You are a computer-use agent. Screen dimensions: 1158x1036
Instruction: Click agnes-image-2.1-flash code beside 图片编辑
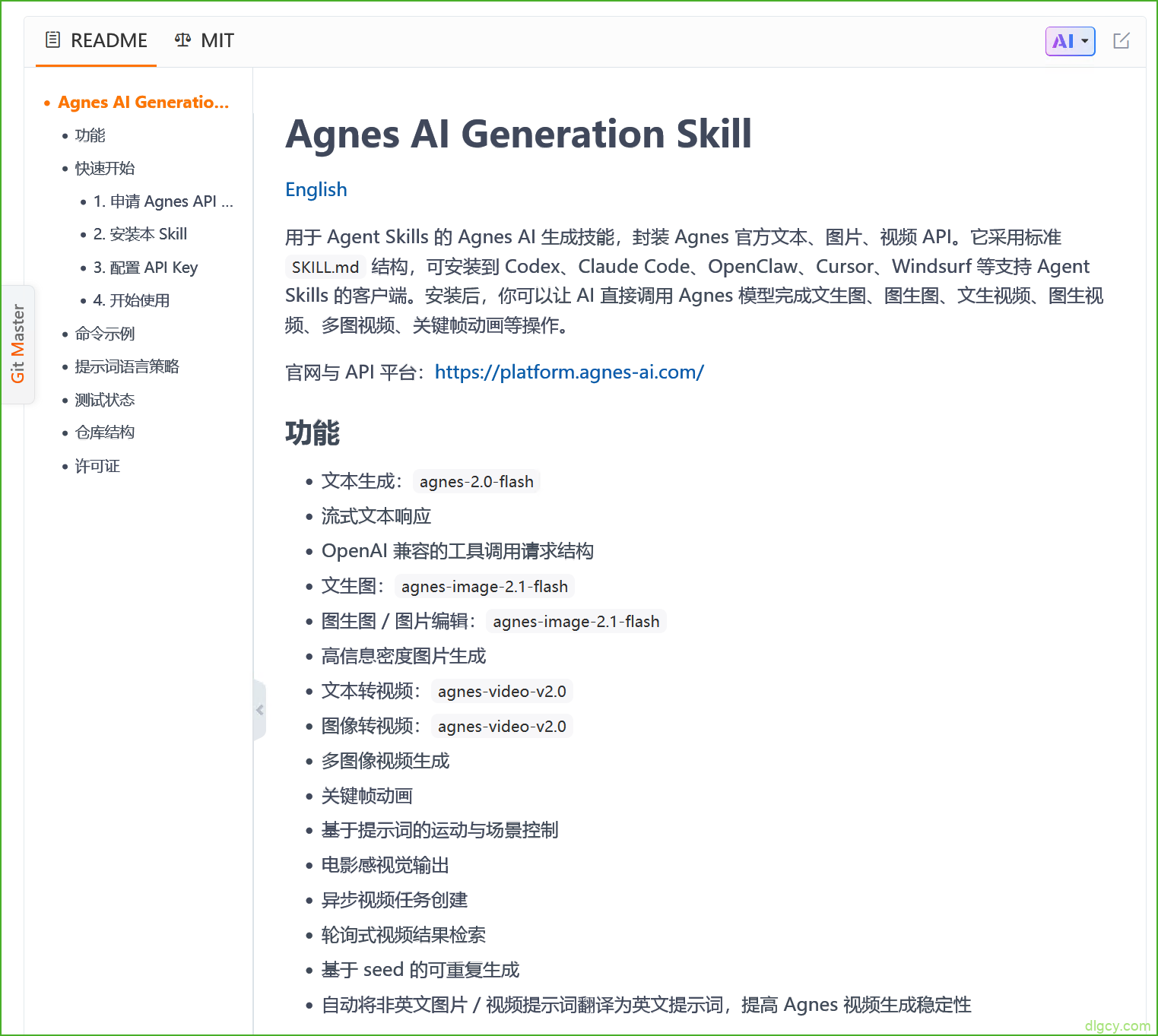click(576, 622)
